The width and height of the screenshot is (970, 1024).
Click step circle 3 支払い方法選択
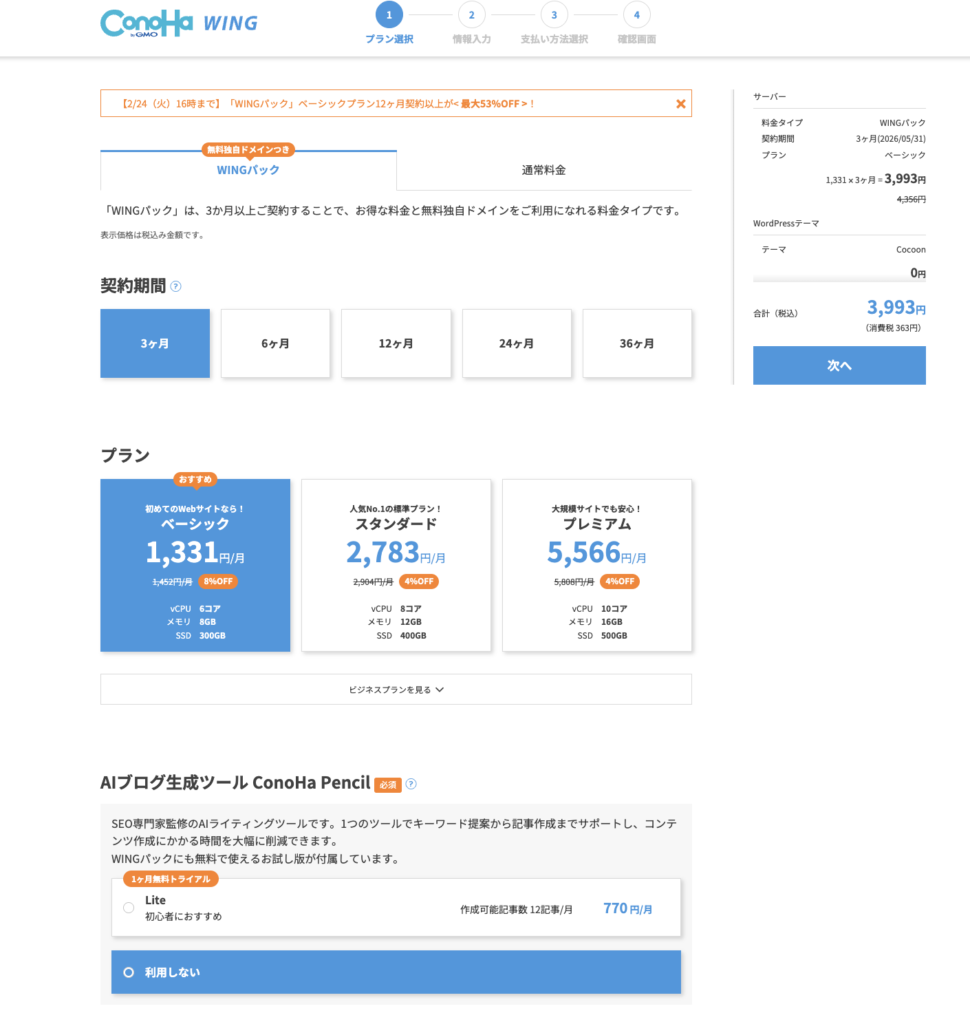554,14
